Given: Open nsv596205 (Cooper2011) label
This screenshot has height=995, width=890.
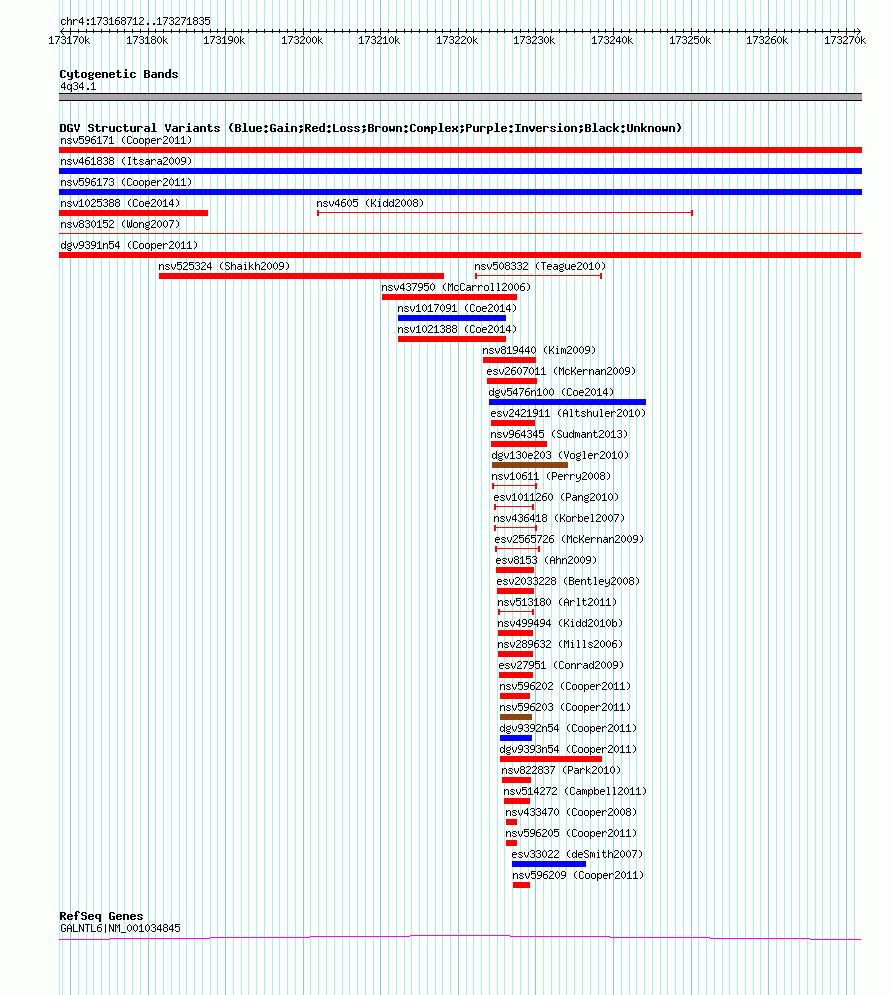Looking at the screenshot, I should [x=570, y=831].
